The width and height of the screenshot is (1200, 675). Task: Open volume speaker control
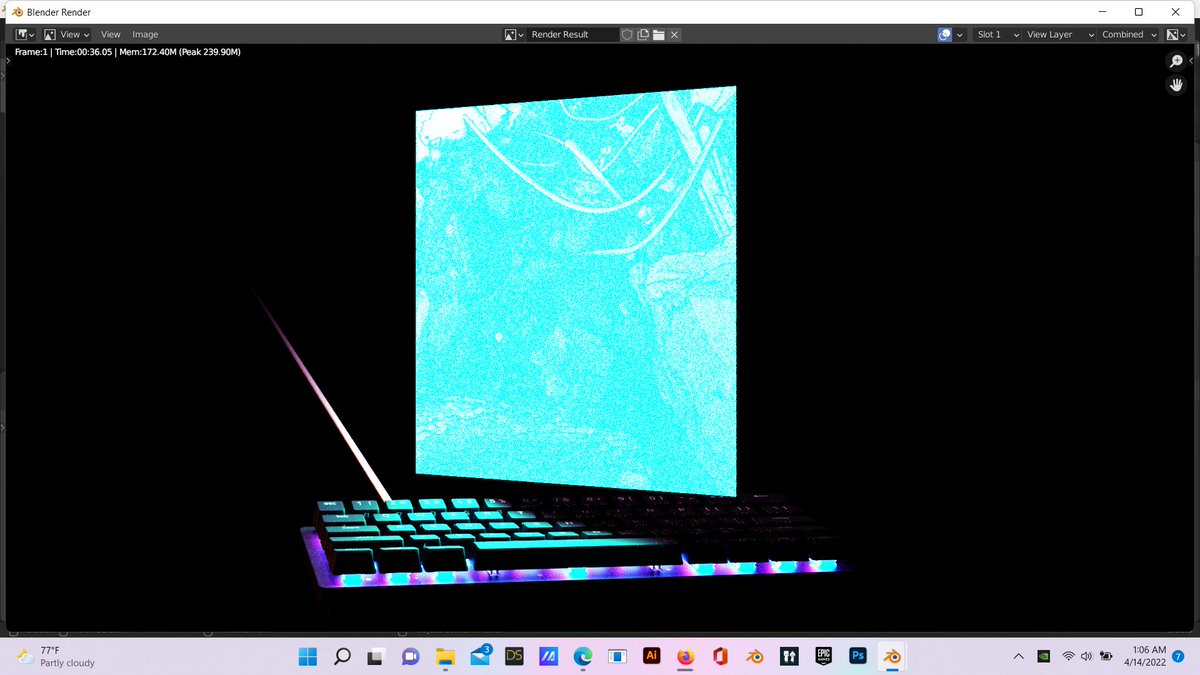click(x=1086, y=657)
